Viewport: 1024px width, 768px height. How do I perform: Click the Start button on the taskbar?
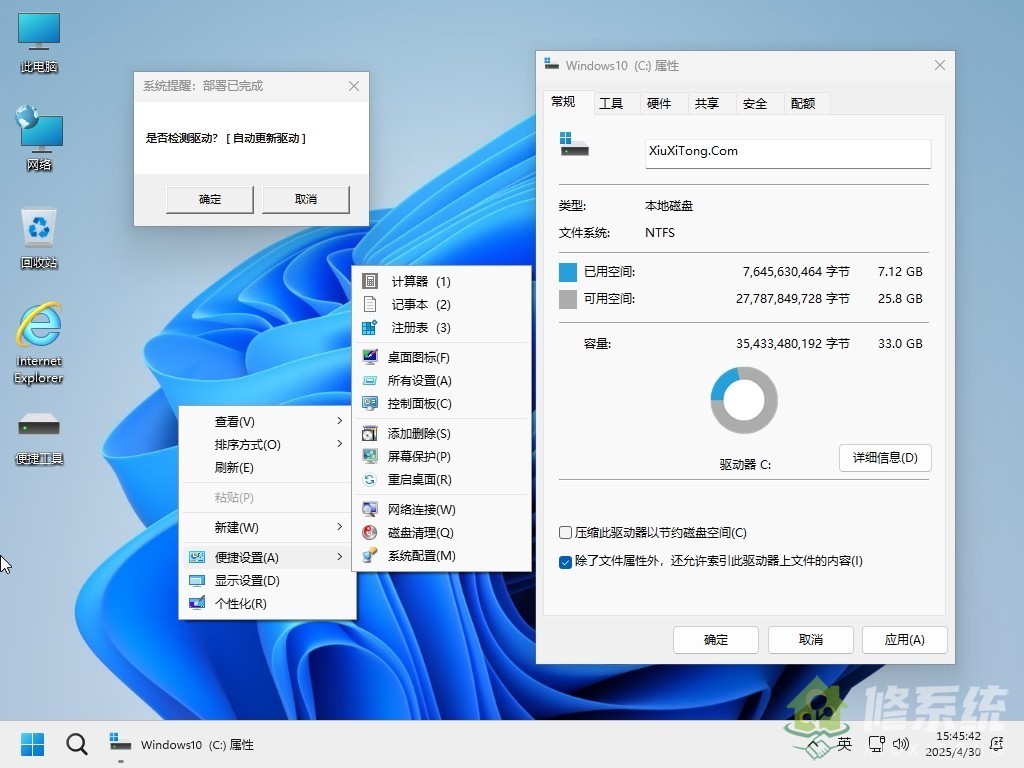pos(33,744)
